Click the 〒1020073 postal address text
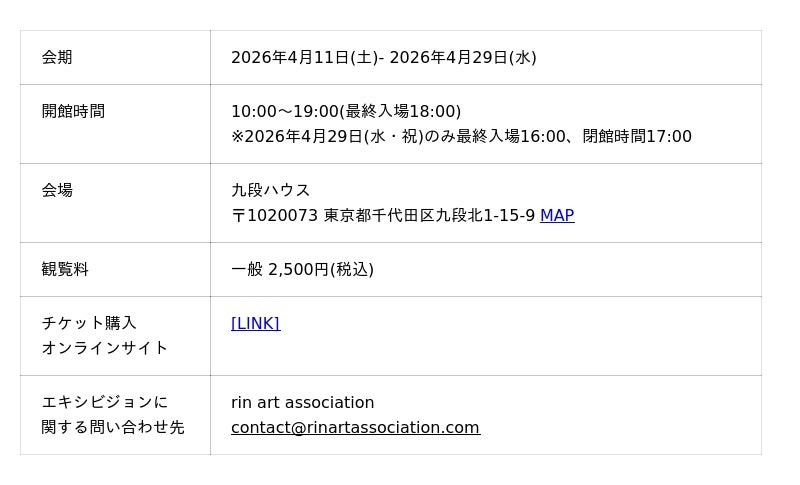The height and width of the screenshot is (485, 800). pyautogui.click(x=385, y=215)
